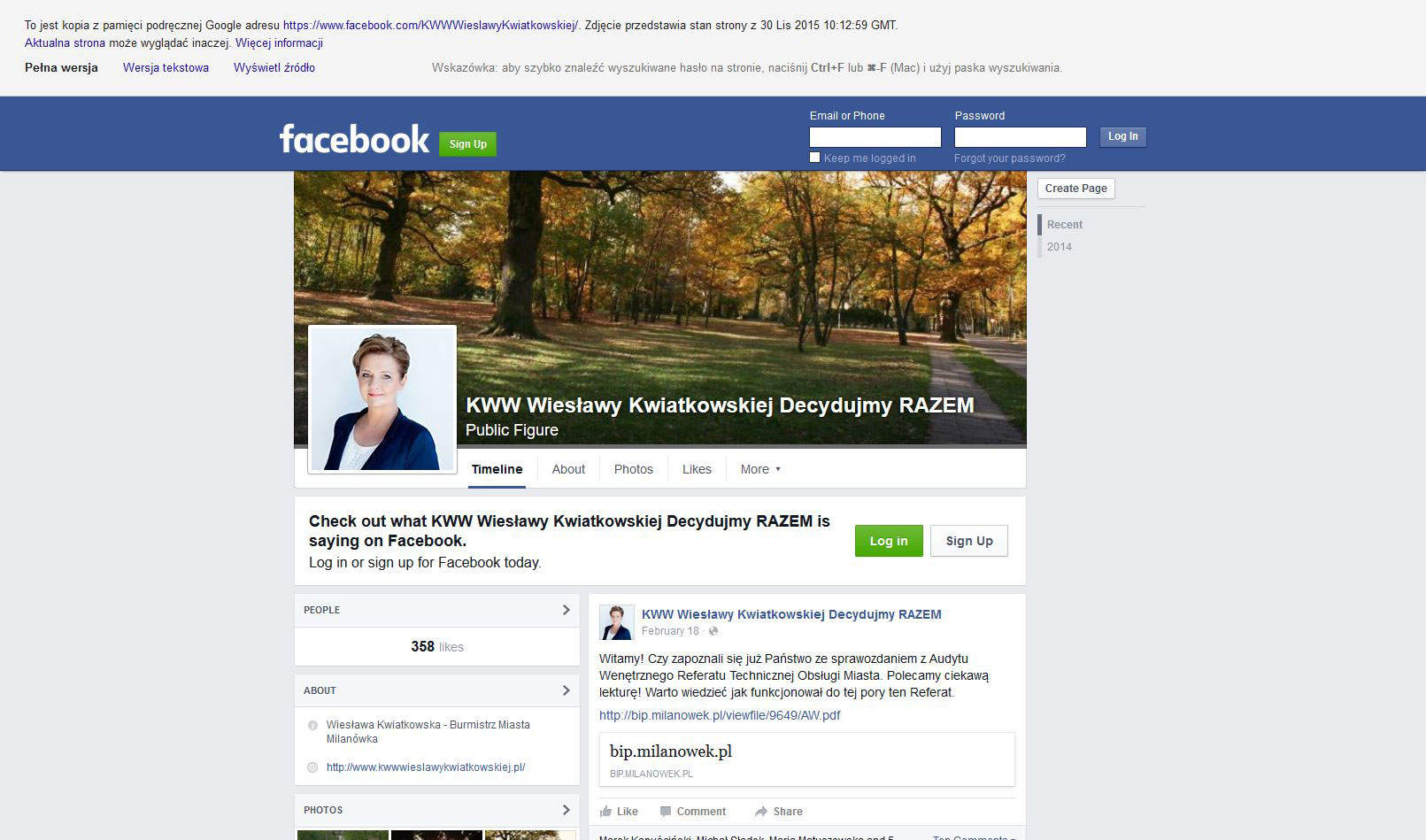Click the Share arrow icon on post
The image size is (1426, 840).
(x=760, y=811)
